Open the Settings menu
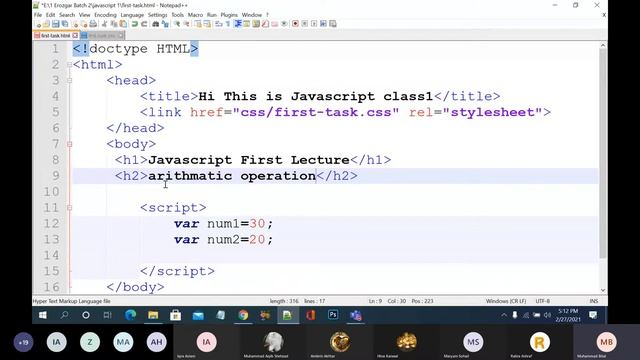 (x=158, y=15)
